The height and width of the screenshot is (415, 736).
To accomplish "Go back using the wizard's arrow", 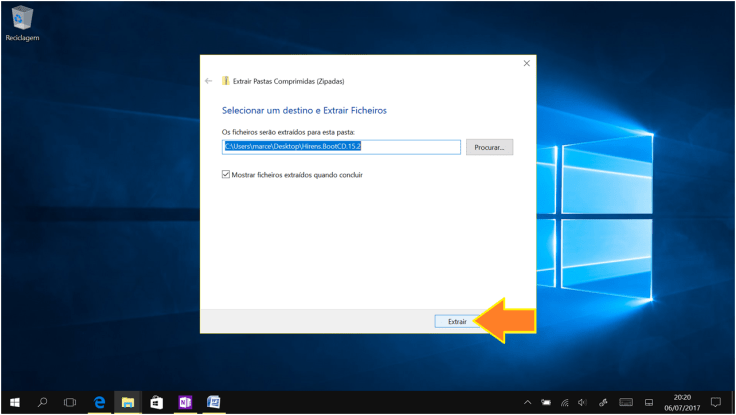I will tap(209, 81).
